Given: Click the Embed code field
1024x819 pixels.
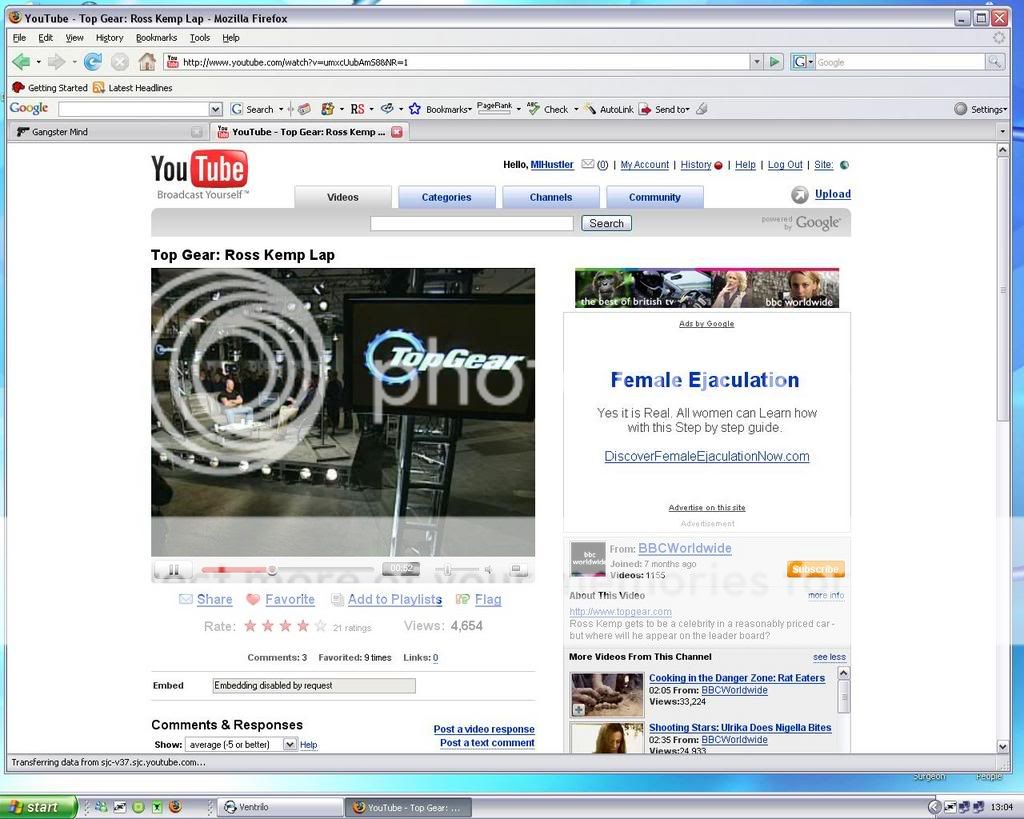Looking at the screenshot, I should [314, 685].
